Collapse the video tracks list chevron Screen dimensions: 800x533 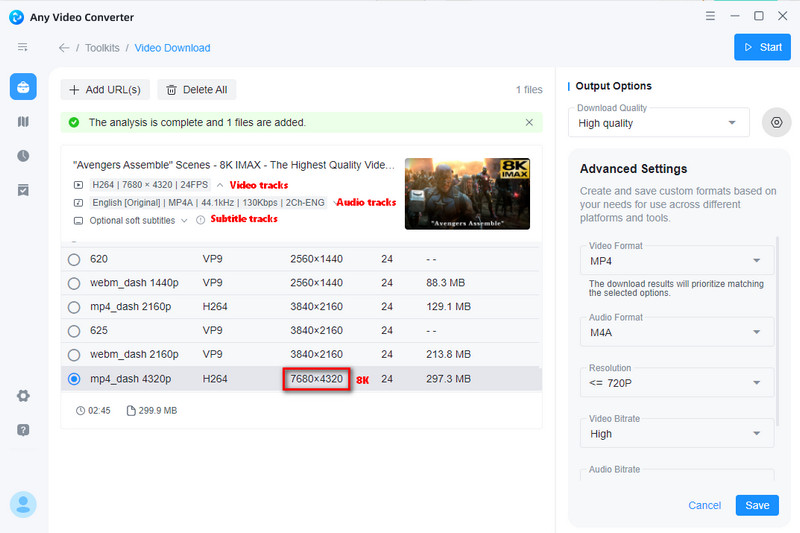pos(220,185)
